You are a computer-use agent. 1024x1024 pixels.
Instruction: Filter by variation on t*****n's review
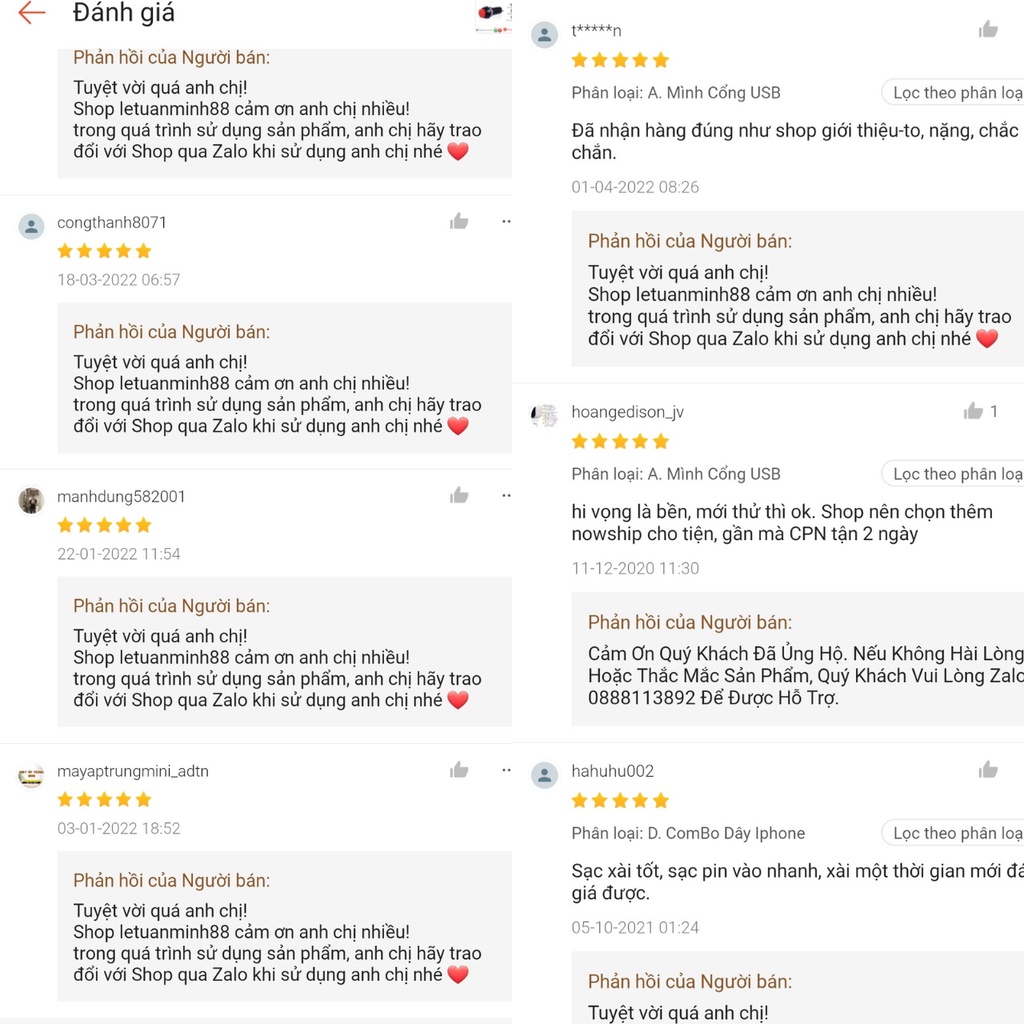pos(953,93)
